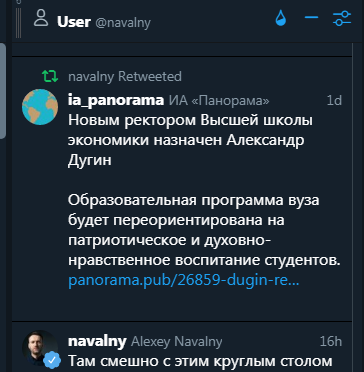Open the panorama.pub/26859-dugin link
Image resolution: width=364 pixels, height=372 pixels.
coord(184,281)
